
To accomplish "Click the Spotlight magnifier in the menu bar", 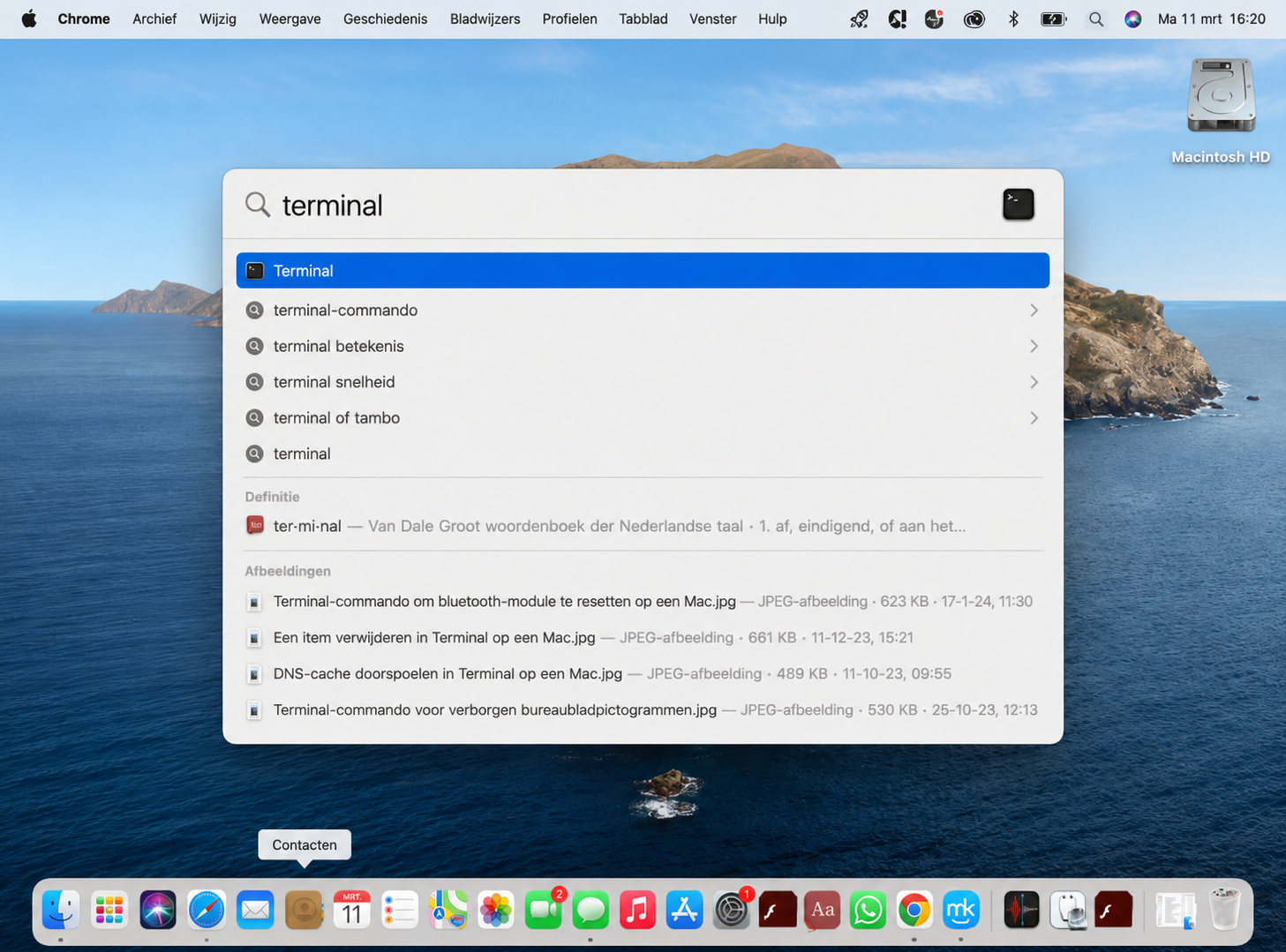I will 1095,19.
